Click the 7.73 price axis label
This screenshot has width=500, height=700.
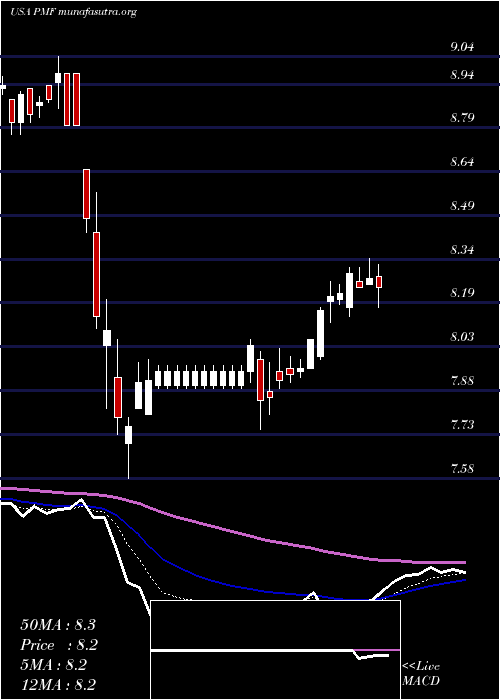[462, 425]
